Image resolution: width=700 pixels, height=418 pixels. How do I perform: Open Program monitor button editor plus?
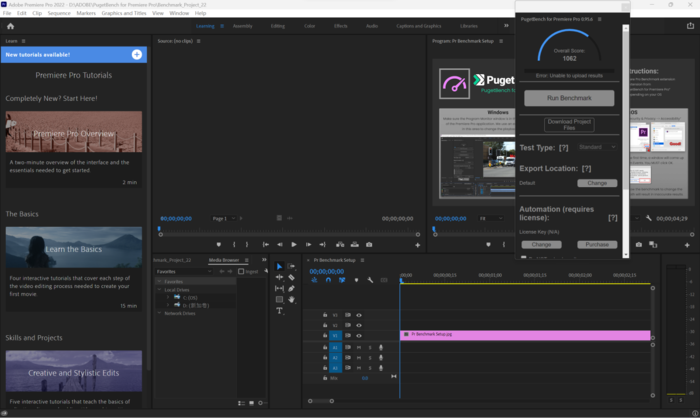tap(687, 245)
